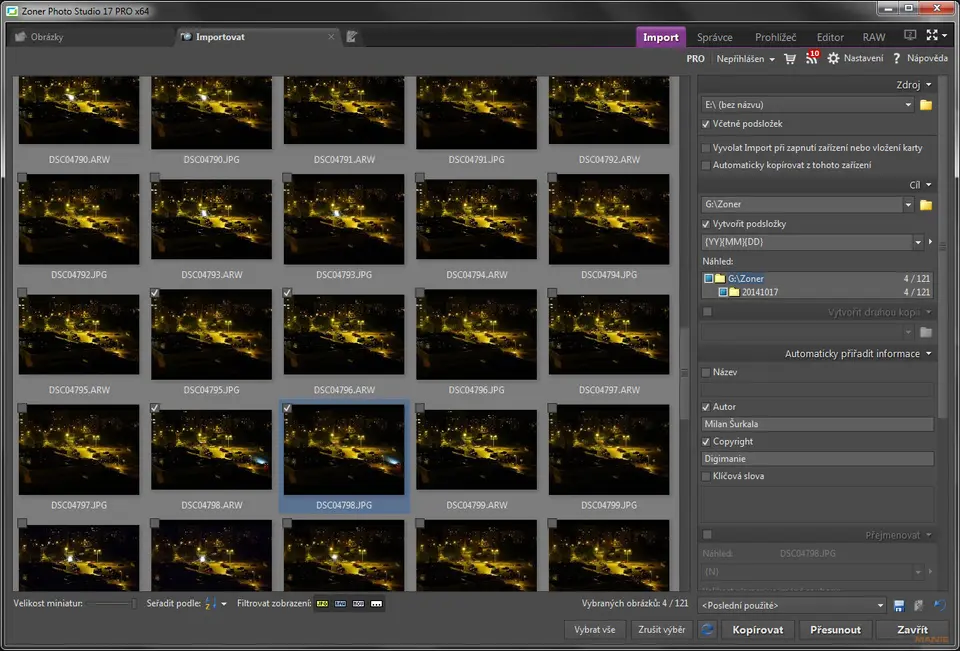The image size is (960, 651).
Task: Click the RSS news feed icon
Action: [x=811, y=59]
